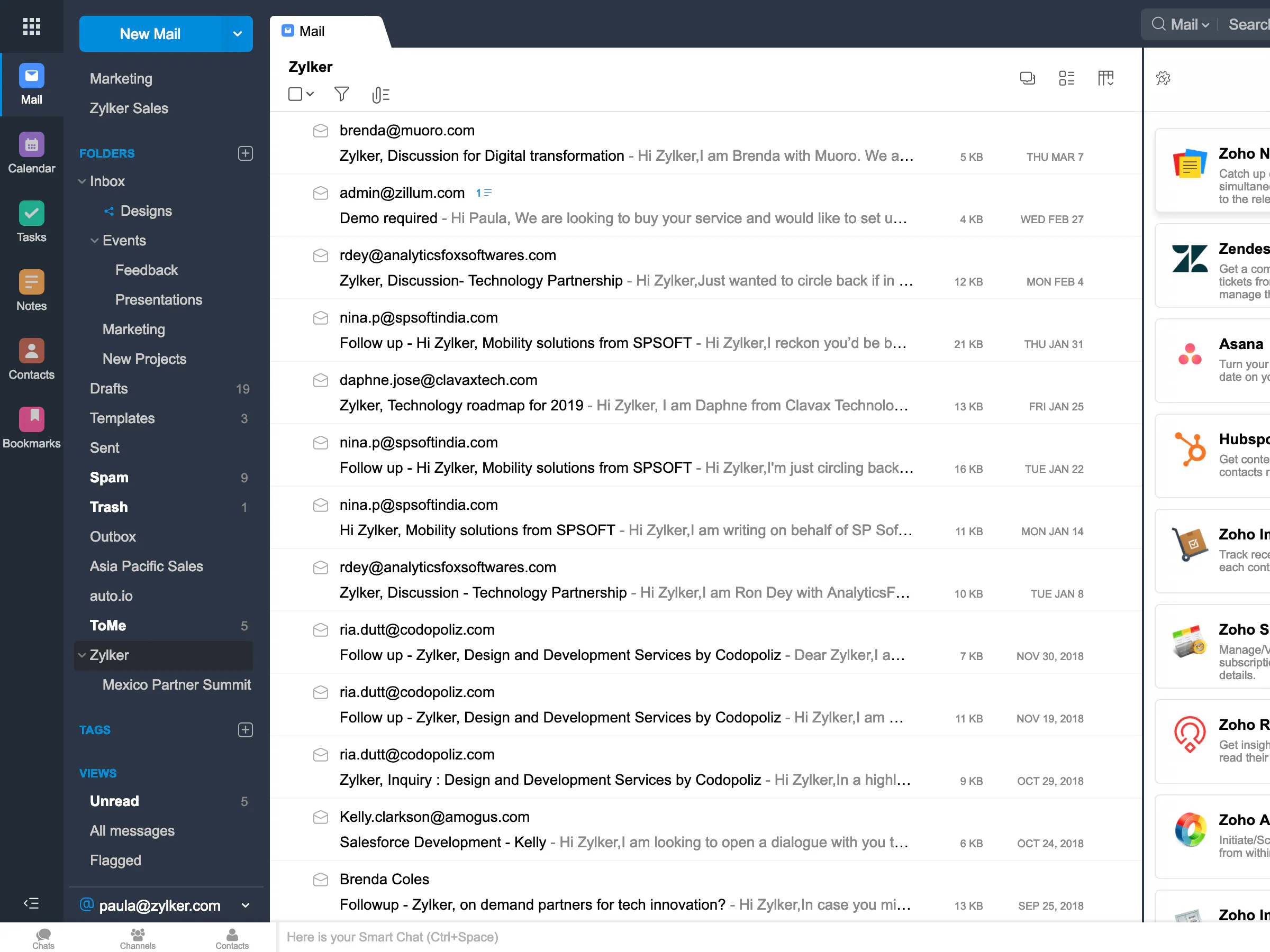Open Channels in the bottom bar

click(x=137, y=938)
